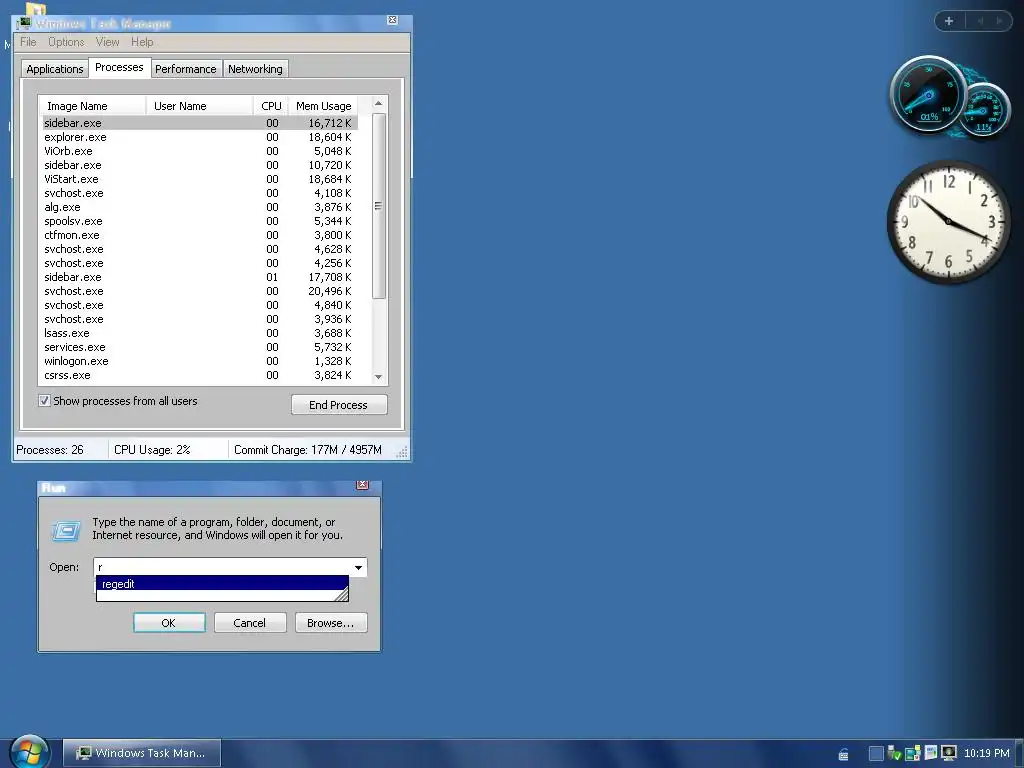Click the Windows Start orb

click(30, 752)
